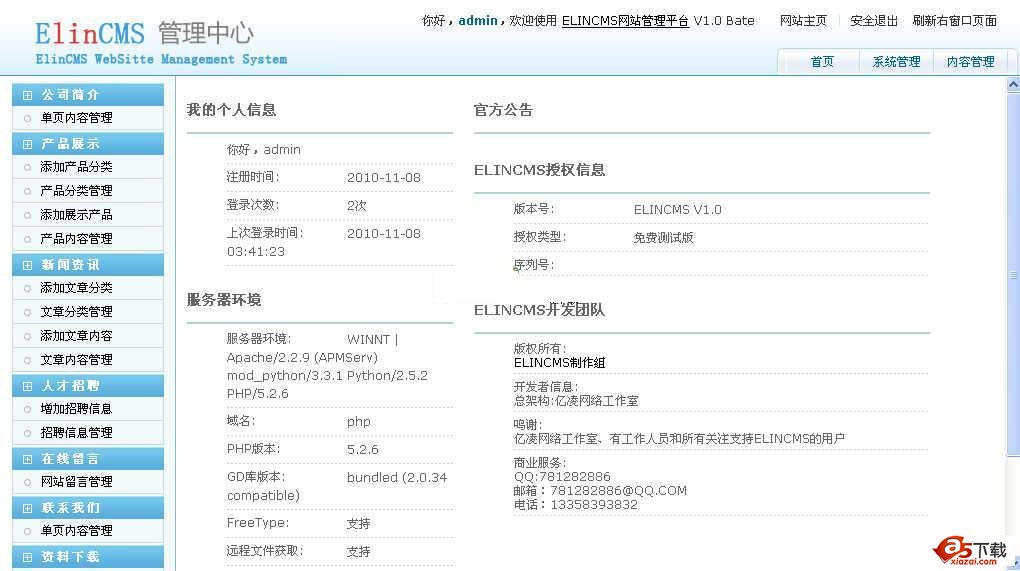Open 添加展示产品 in sidebar
Image resolution: width=1020 pixels, height=571 pixels.
[x=76, y=215]
